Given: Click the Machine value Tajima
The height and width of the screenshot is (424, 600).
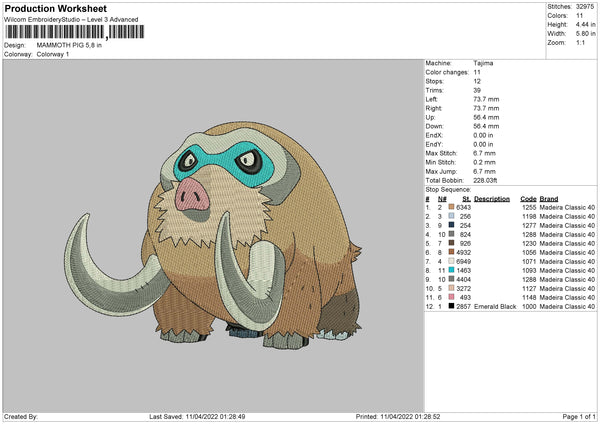Looking at the screenshot, I should coord(483,63).
